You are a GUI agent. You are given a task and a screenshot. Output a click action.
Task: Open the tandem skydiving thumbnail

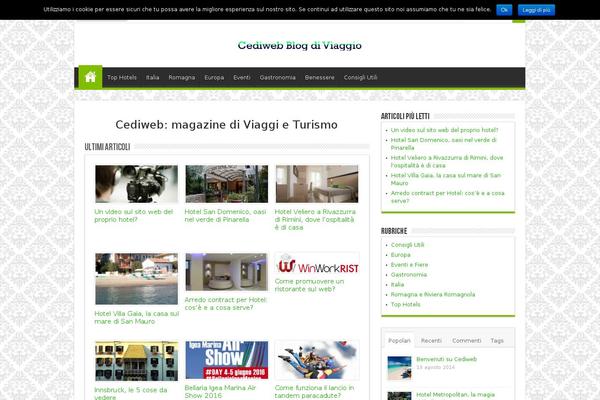317,360
